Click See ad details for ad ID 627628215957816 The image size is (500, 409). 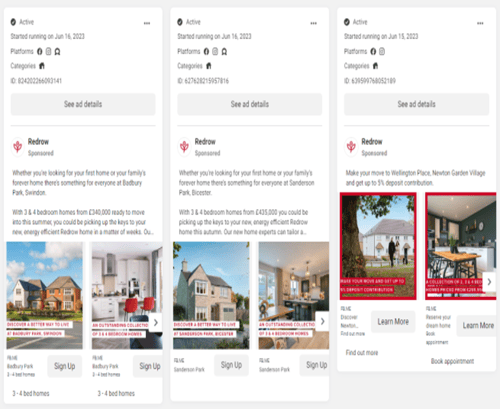click(x=250, y=104)
